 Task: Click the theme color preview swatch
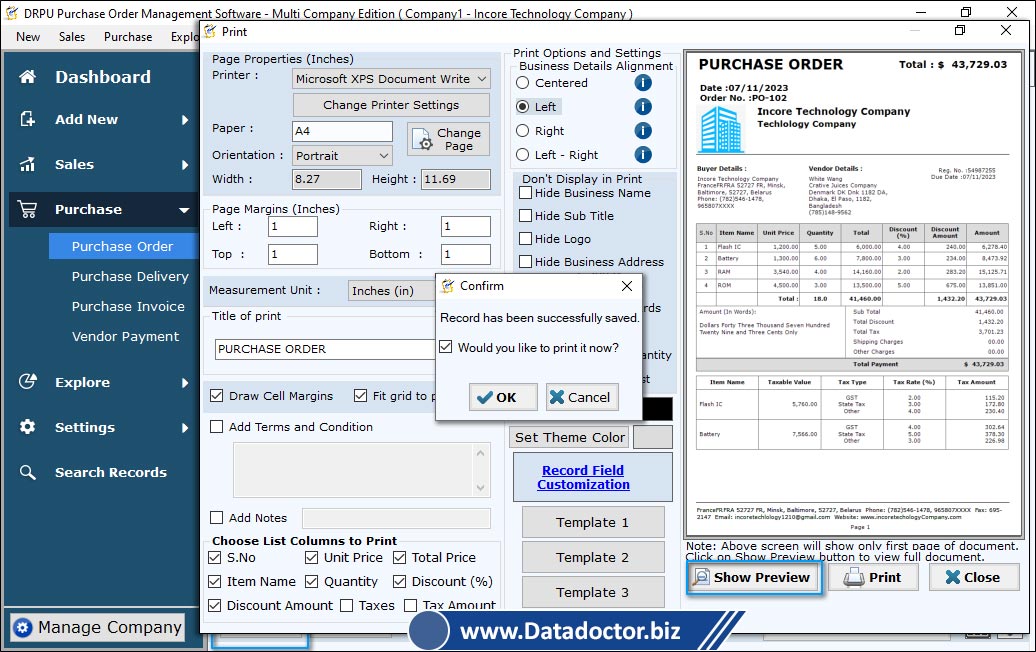click(653, 437)
